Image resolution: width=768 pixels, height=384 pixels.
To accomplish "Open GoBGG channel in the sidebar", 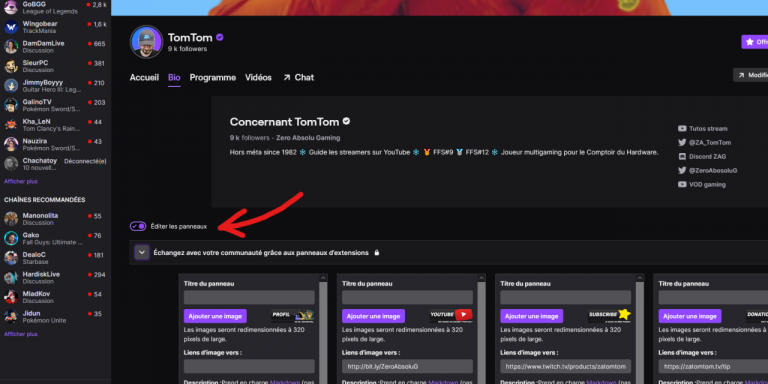I will coord(55,7).
